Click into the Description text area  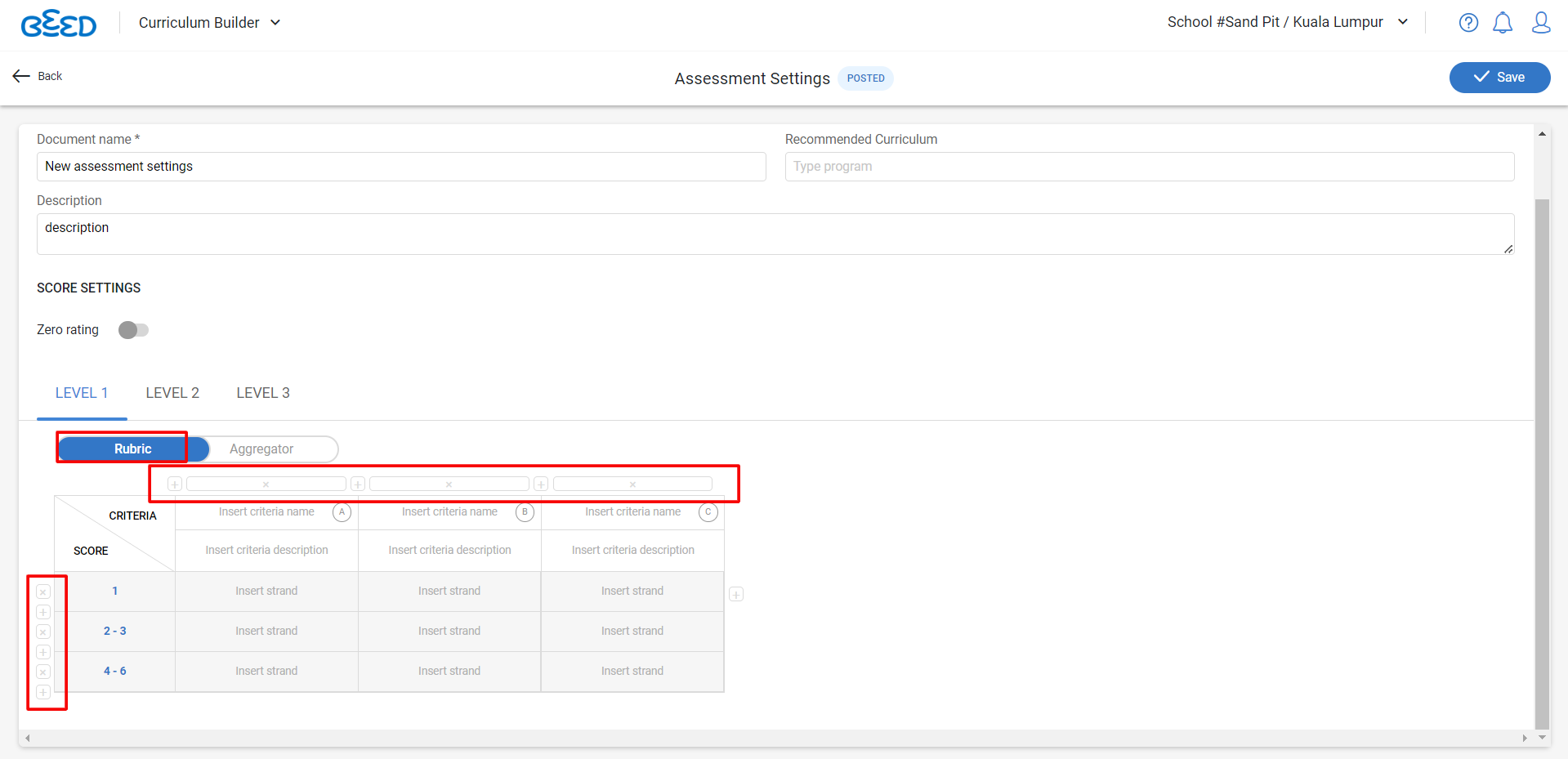coord(775,234)
